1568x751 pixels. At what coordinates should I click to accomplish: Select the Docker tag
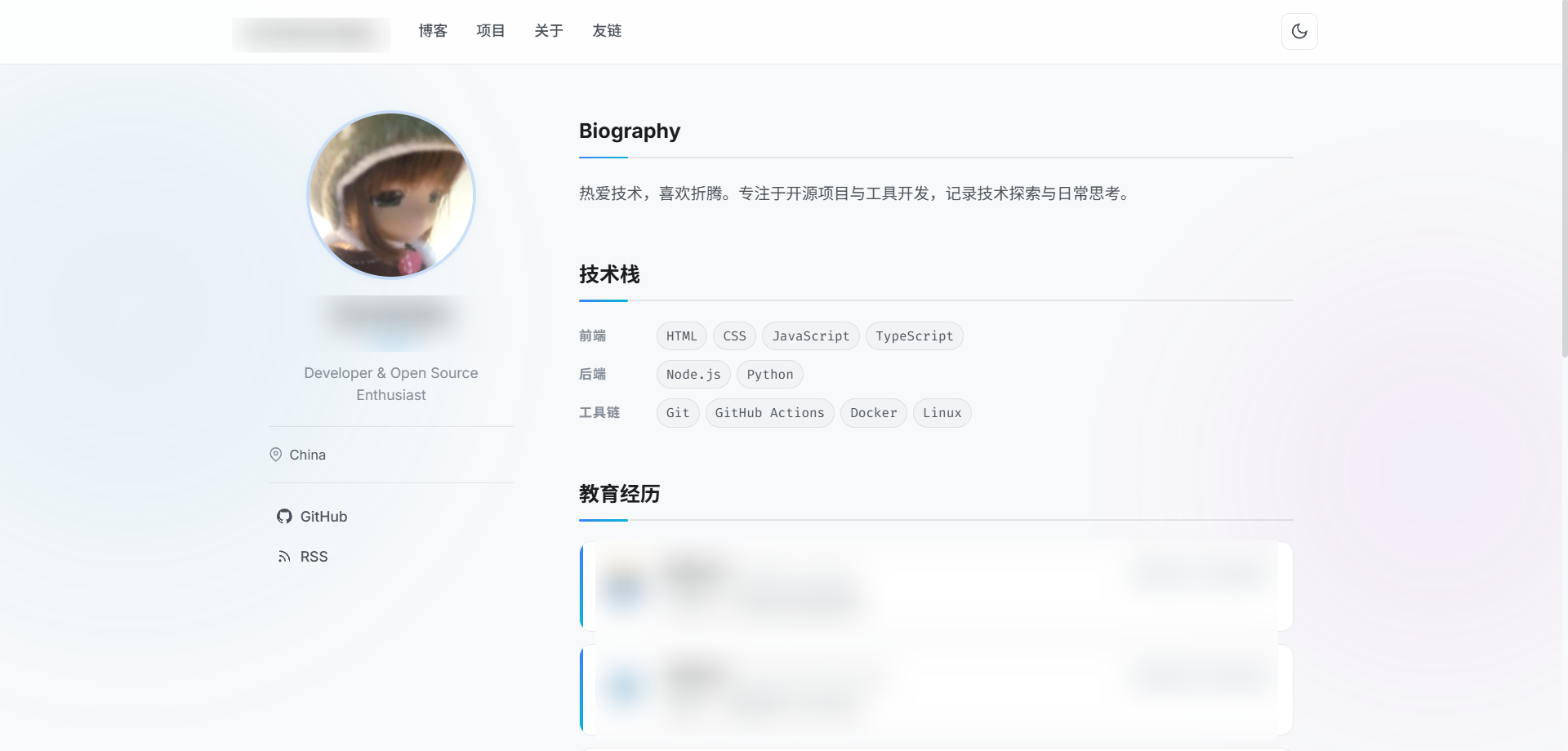coord(874,413)
